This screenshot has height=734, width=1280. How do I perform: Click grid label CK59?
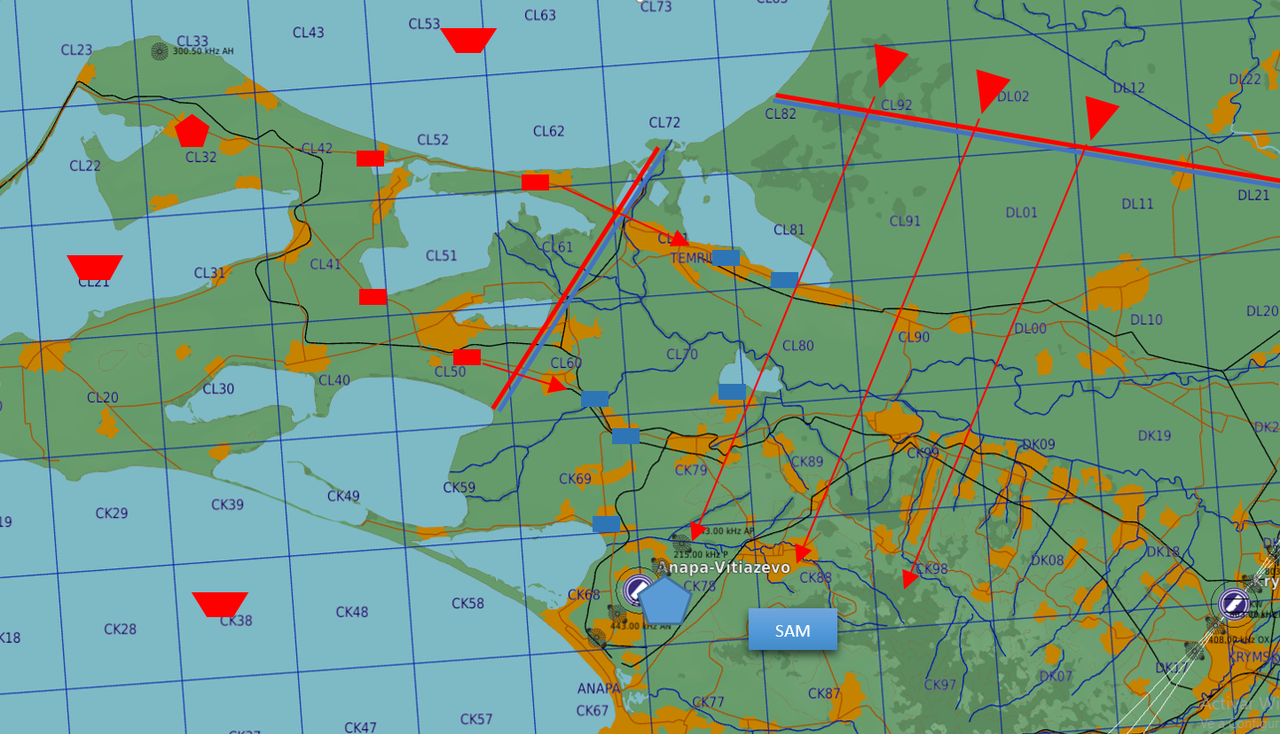tap(459, 487)
